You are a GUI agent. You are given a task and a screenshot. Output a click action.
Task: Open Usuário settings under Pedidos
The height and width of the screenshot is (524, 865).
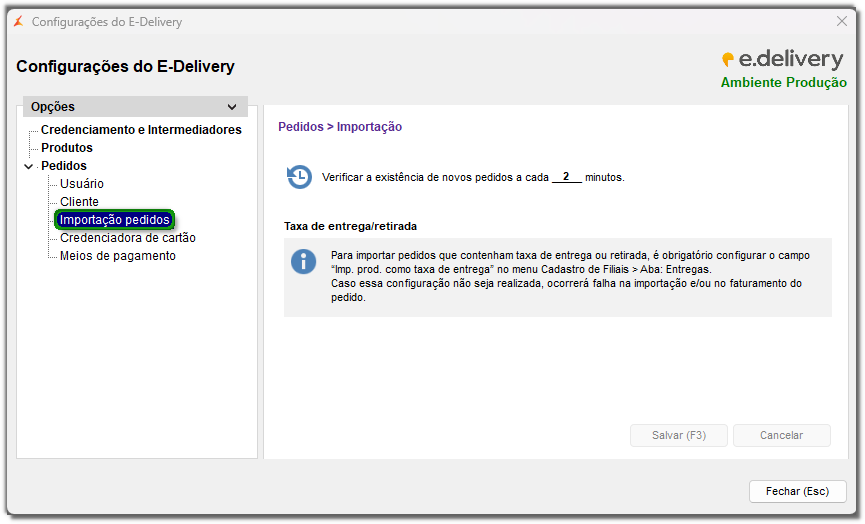coord(82,184)
